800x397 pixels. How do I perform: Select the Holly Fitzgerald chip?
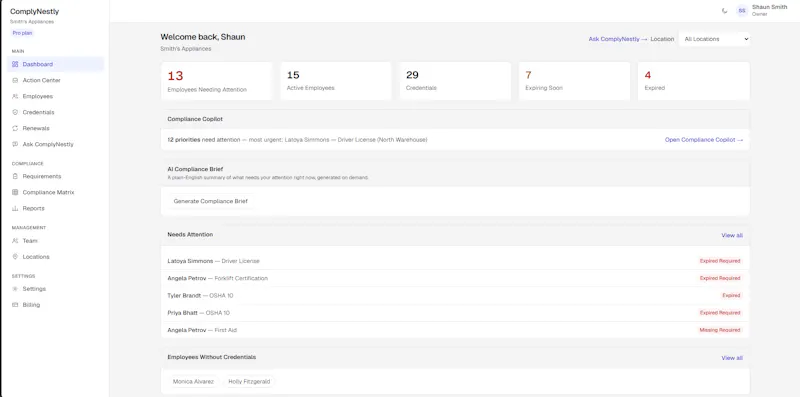(x=249, y=381)
